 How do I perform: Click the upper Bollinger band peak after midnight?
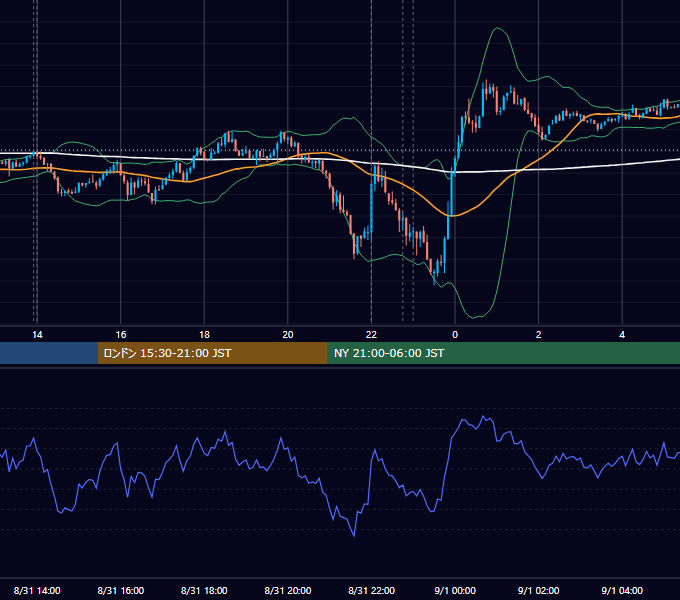[497, 28]
